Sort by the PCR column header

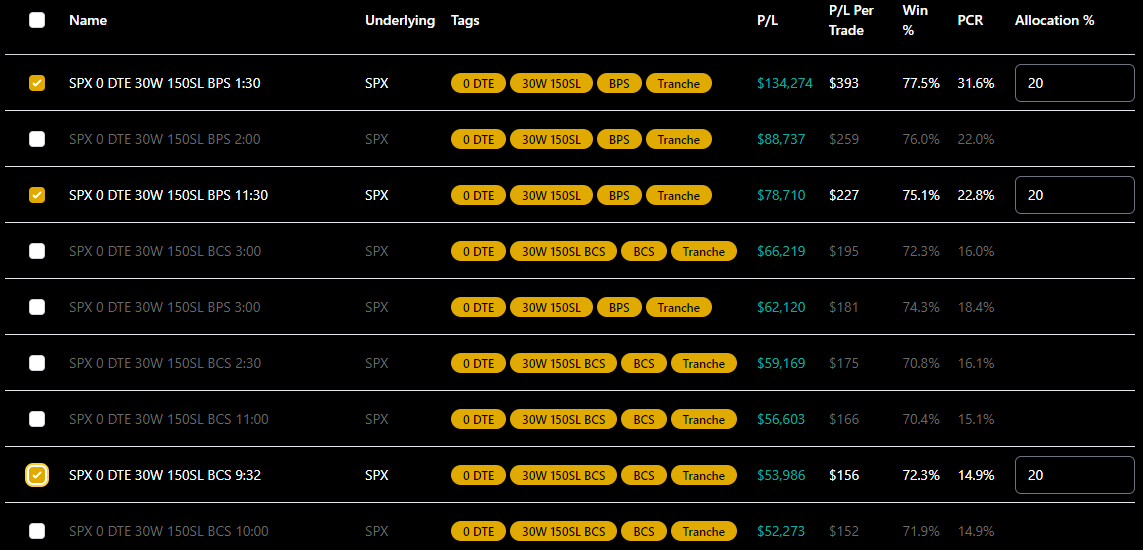coord(970,20)
